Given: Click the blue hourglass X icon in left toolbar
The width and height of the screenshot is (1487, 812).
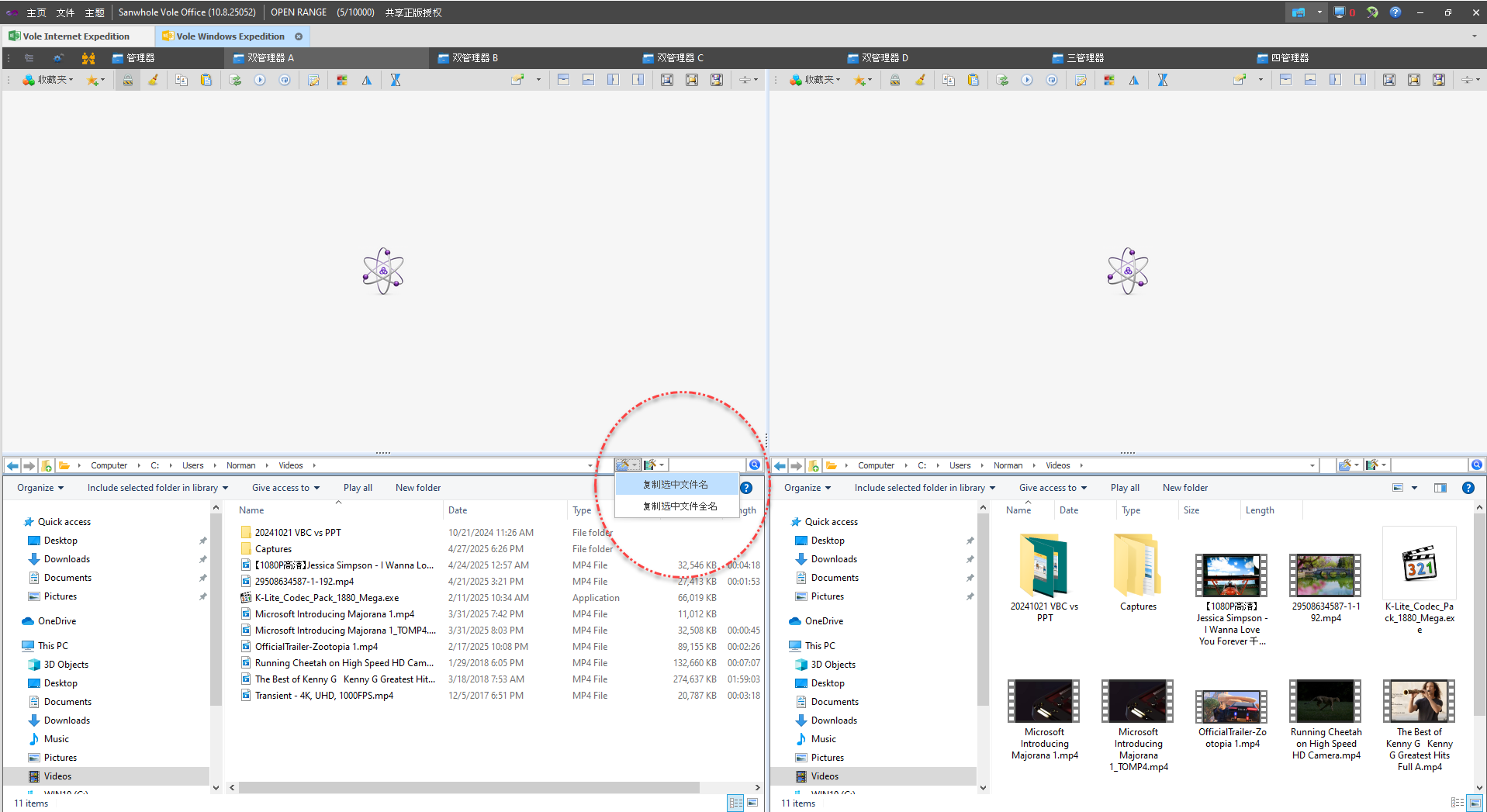Looking at the screenshot, I should pos(396,80).
